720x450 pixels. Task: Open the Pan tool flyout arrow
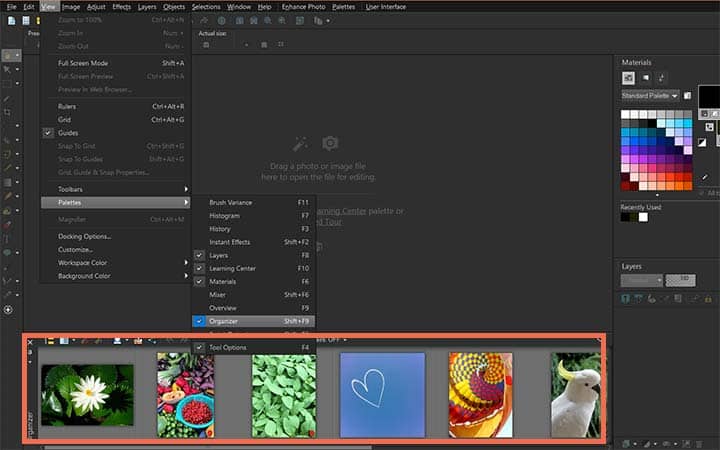[17, 56]
